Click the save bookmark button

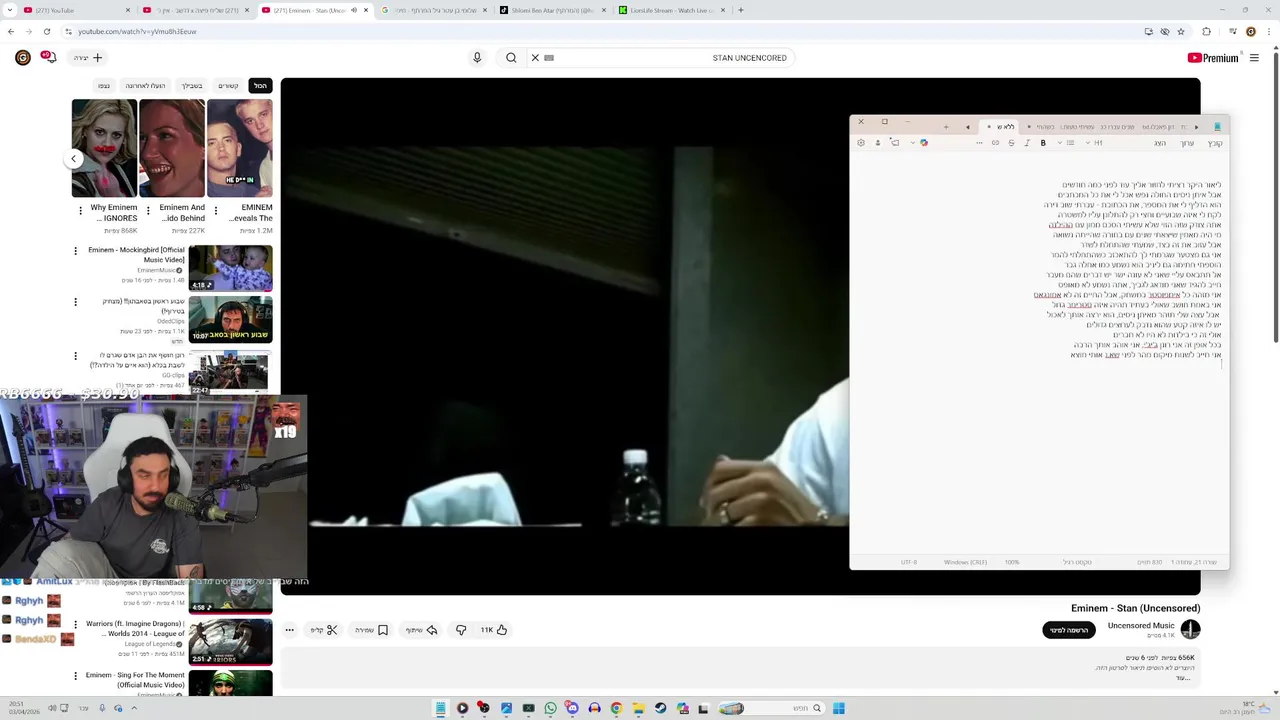(x=371, y=630)
